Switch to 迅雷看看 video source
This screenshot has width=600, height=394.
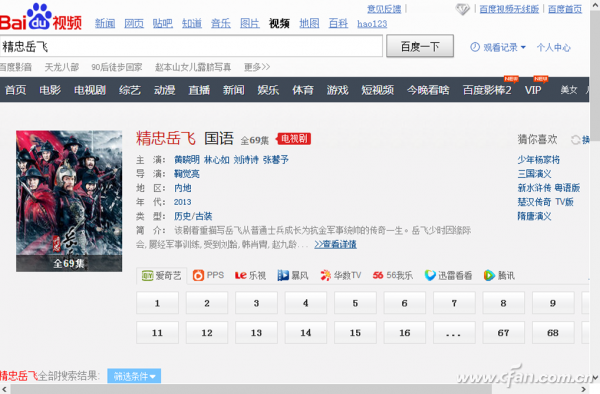click(x=448, y=275)
